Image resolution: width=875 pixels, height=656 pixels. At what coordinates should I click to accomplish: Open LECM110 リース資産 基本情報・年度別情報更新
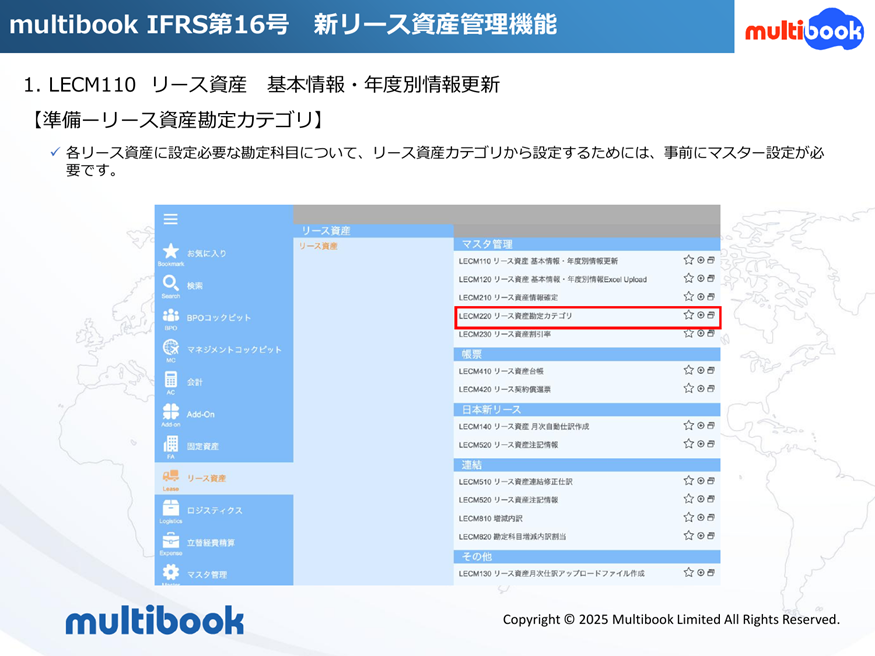538,261
